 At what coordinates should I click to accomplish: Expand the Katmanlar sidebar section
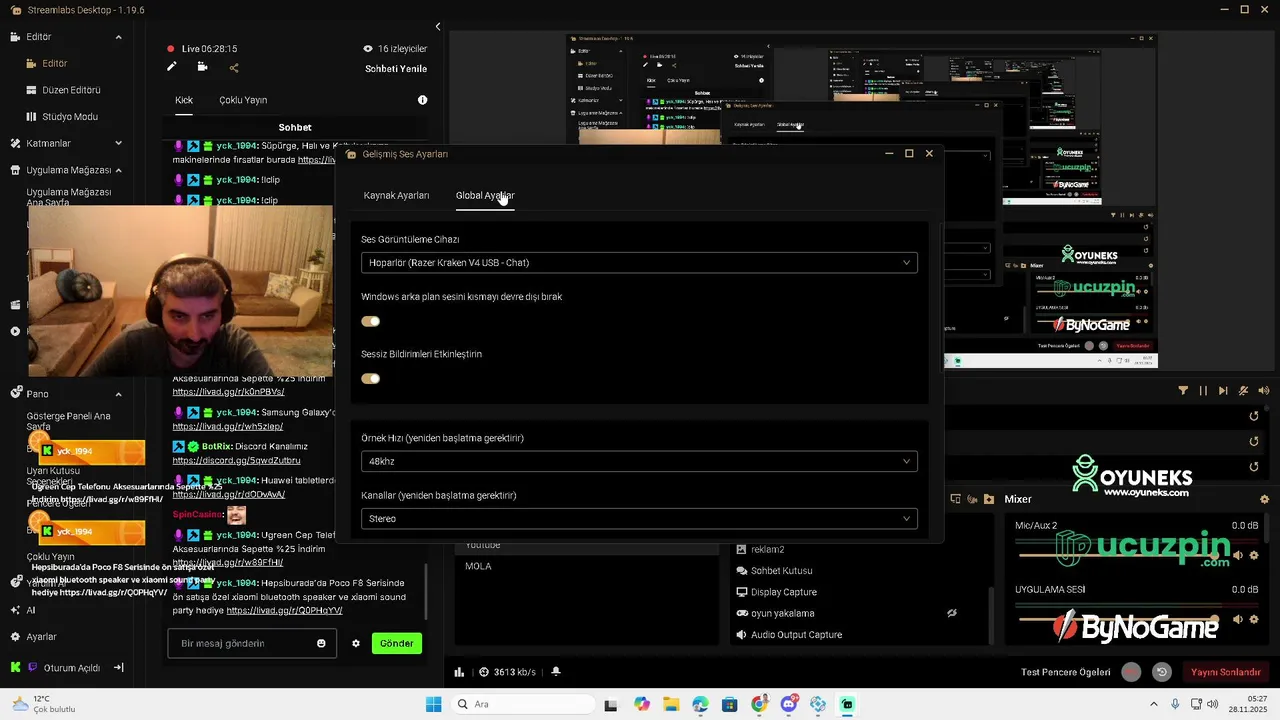coord(118,143)
